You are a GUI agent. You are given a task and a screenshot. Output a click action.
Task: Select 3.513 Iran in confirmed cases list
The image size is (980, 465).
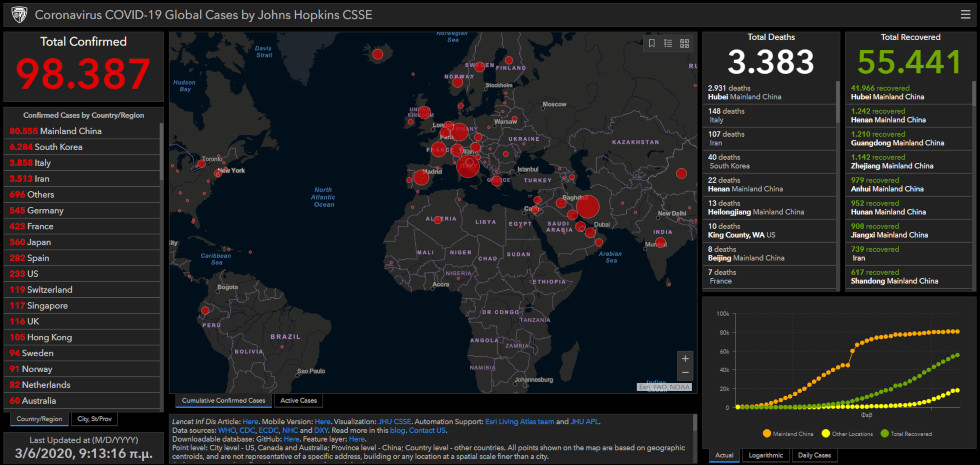[x=82, y=179]
